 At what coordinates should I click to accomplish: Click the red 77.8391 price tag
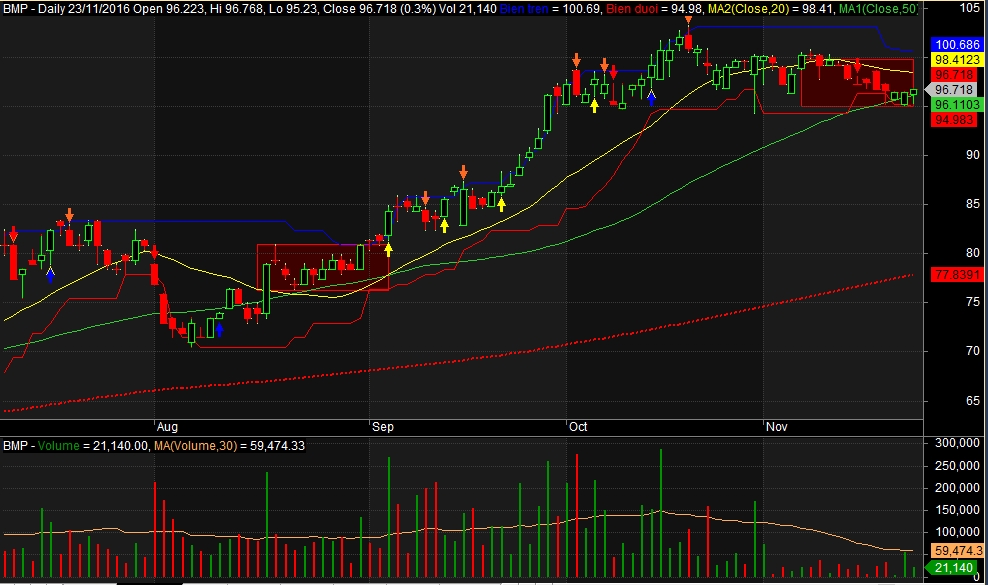coord(956,275)
